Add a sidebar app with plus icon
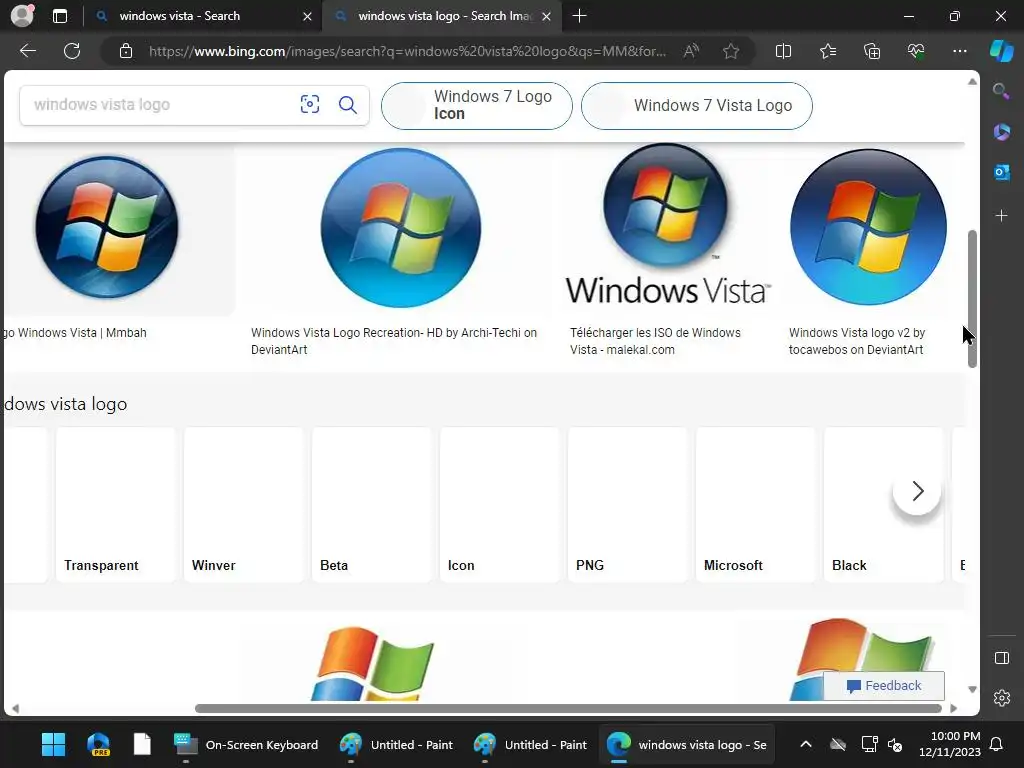Image resolution: width=1024 pixels, height=768 pixels. click(1001, 216)
